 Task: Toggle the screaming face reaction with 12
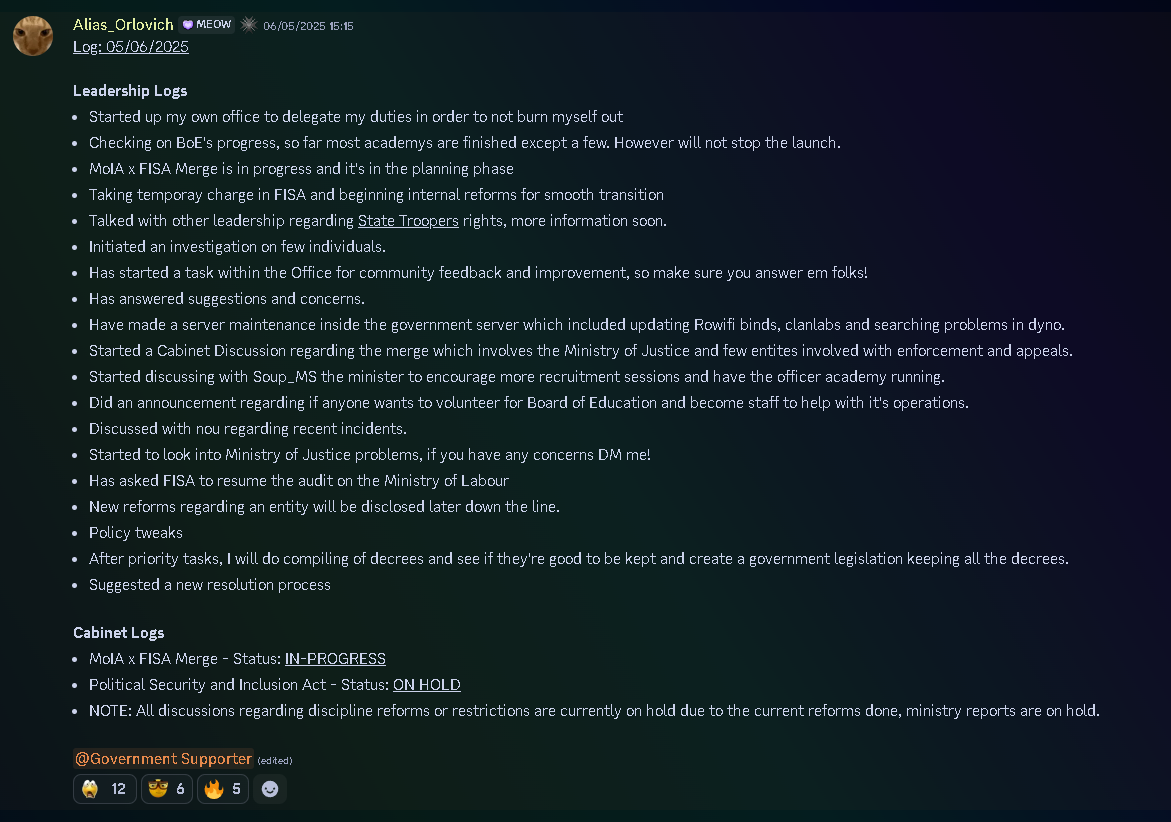click(105, 789)
